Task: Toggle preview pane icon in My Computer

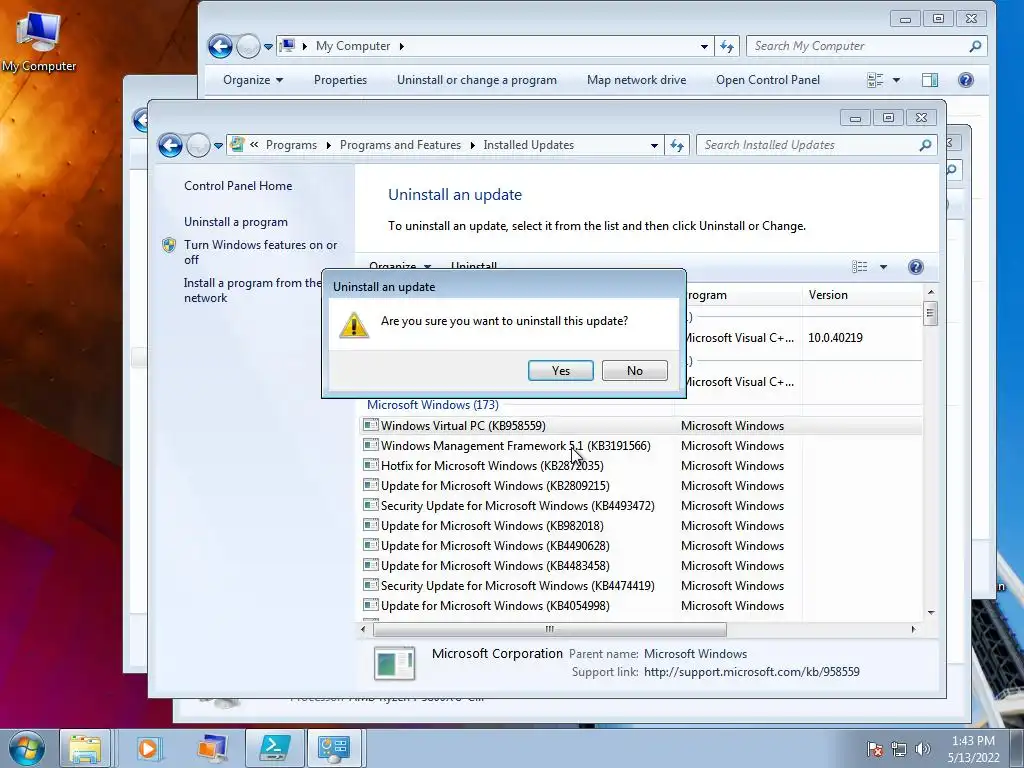Action: [x=930, y=80]
